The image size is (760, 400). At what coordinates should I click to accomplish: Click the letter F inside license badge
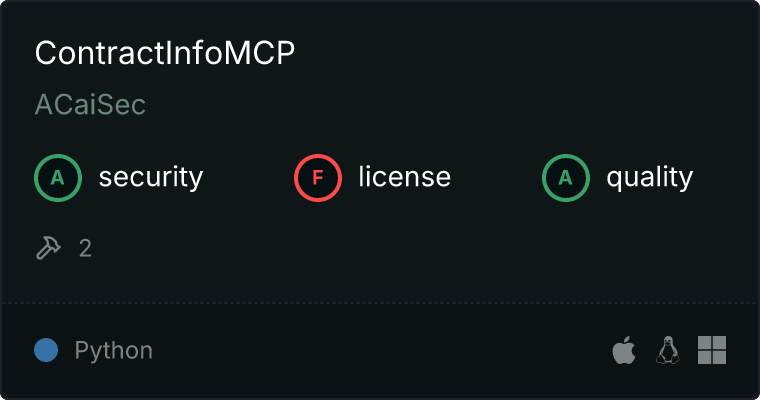point(318,178)
